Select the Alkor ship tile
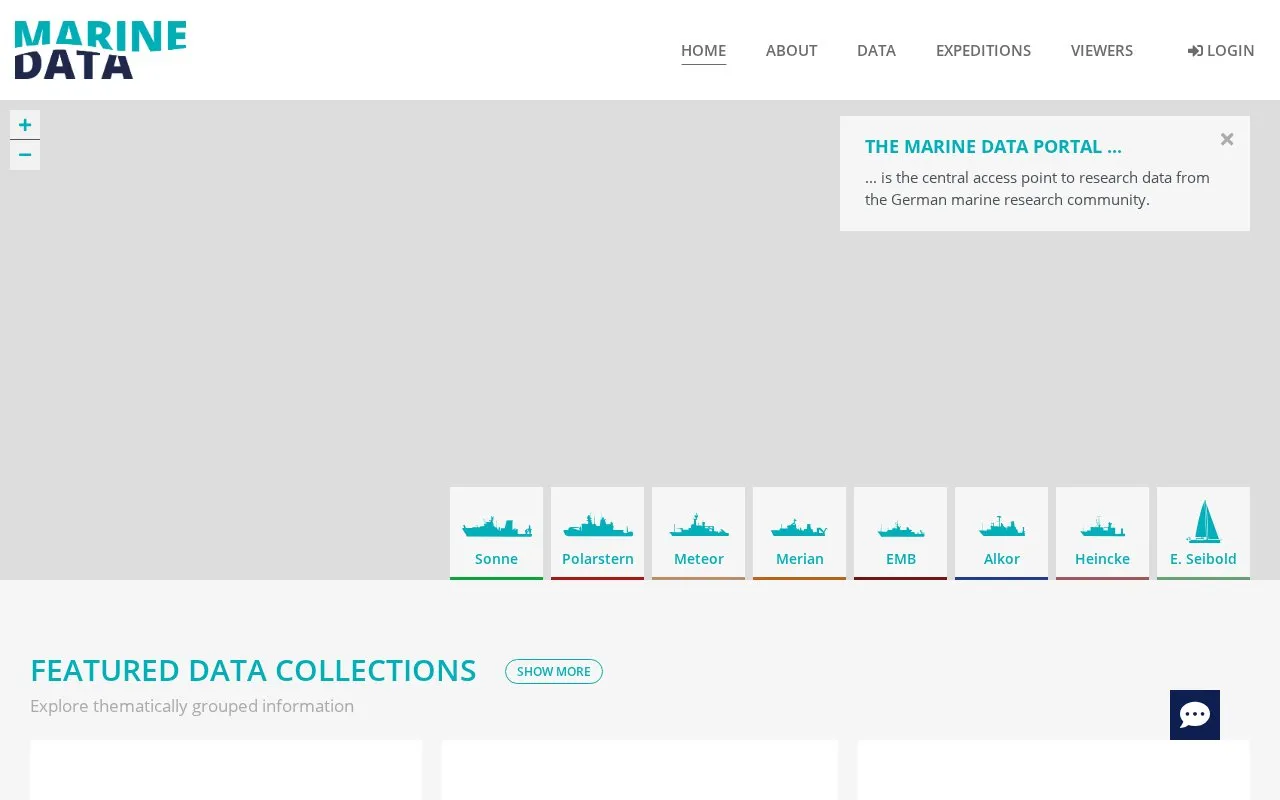 (1001, 533)
